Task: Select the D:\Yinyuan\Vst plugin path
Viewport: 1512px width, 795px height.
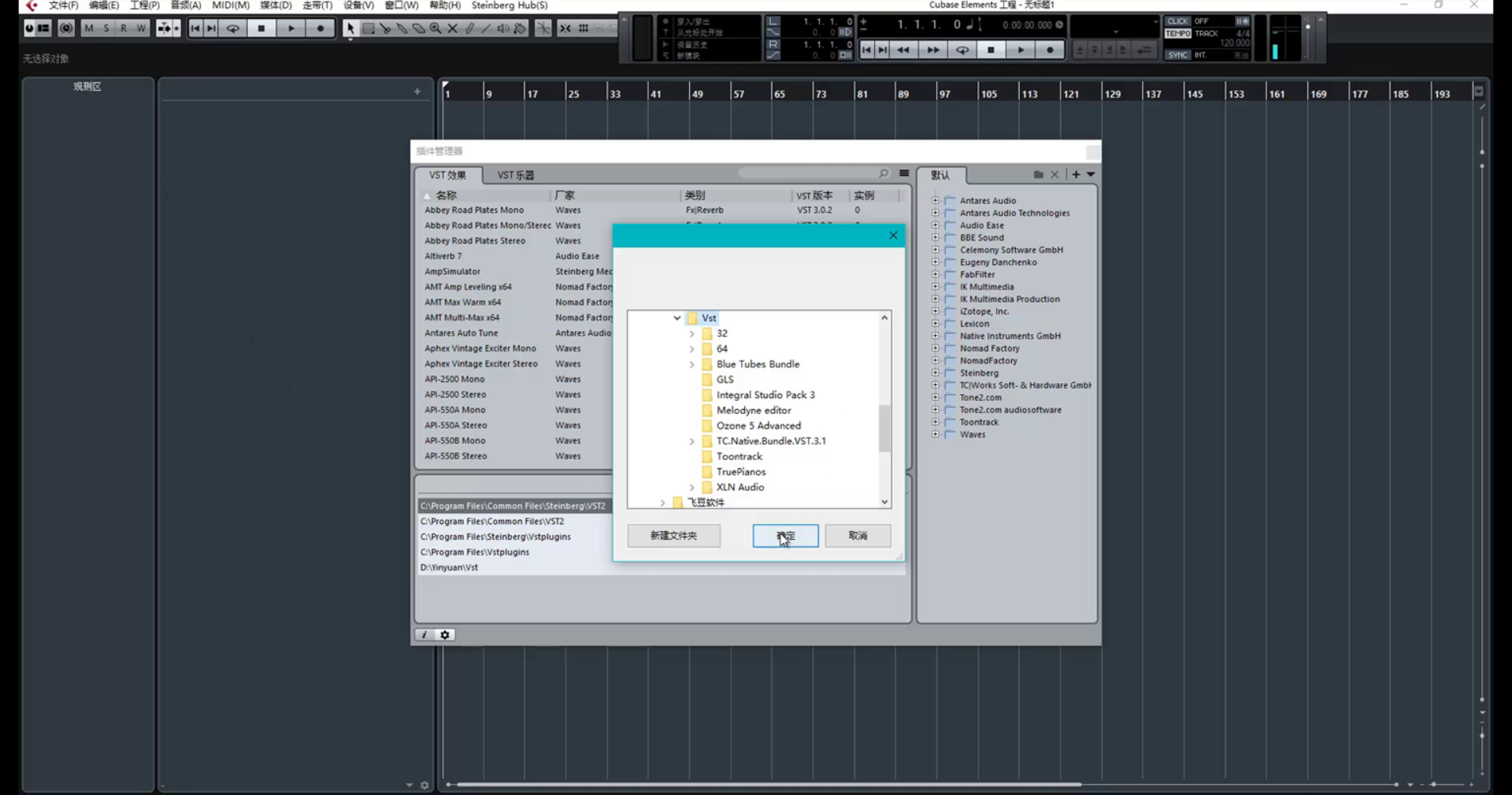Action: click(449, 567)
